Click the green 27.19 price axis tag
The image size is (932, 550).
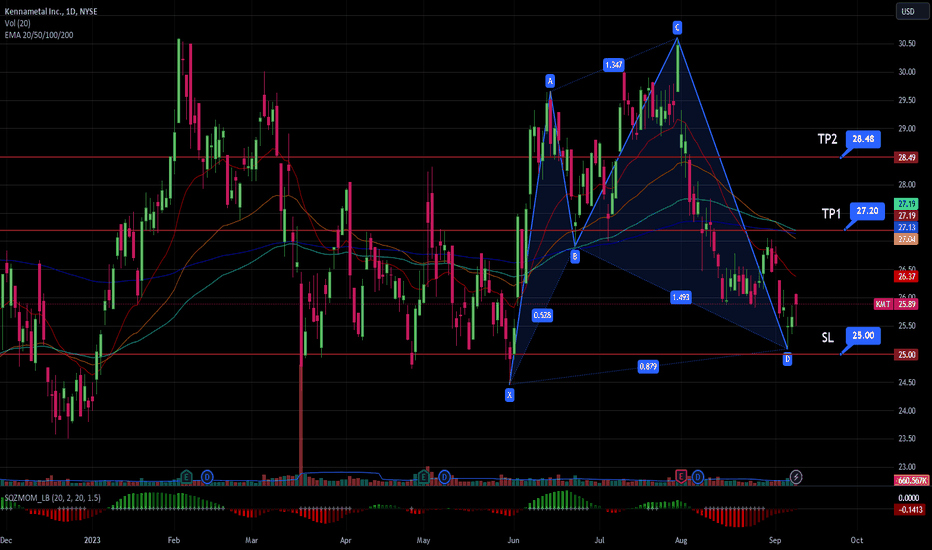pos(906,204)
